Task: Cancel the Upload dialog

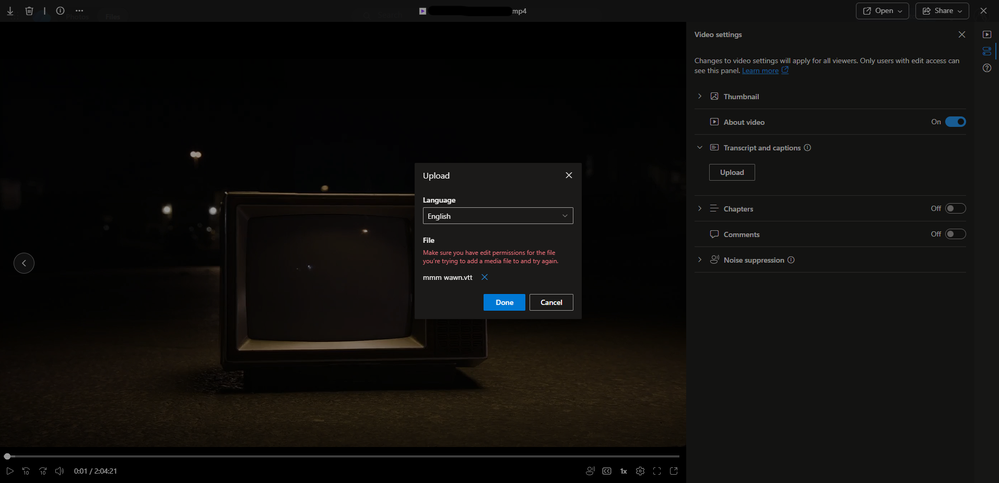Action: [x=551, y=302]
